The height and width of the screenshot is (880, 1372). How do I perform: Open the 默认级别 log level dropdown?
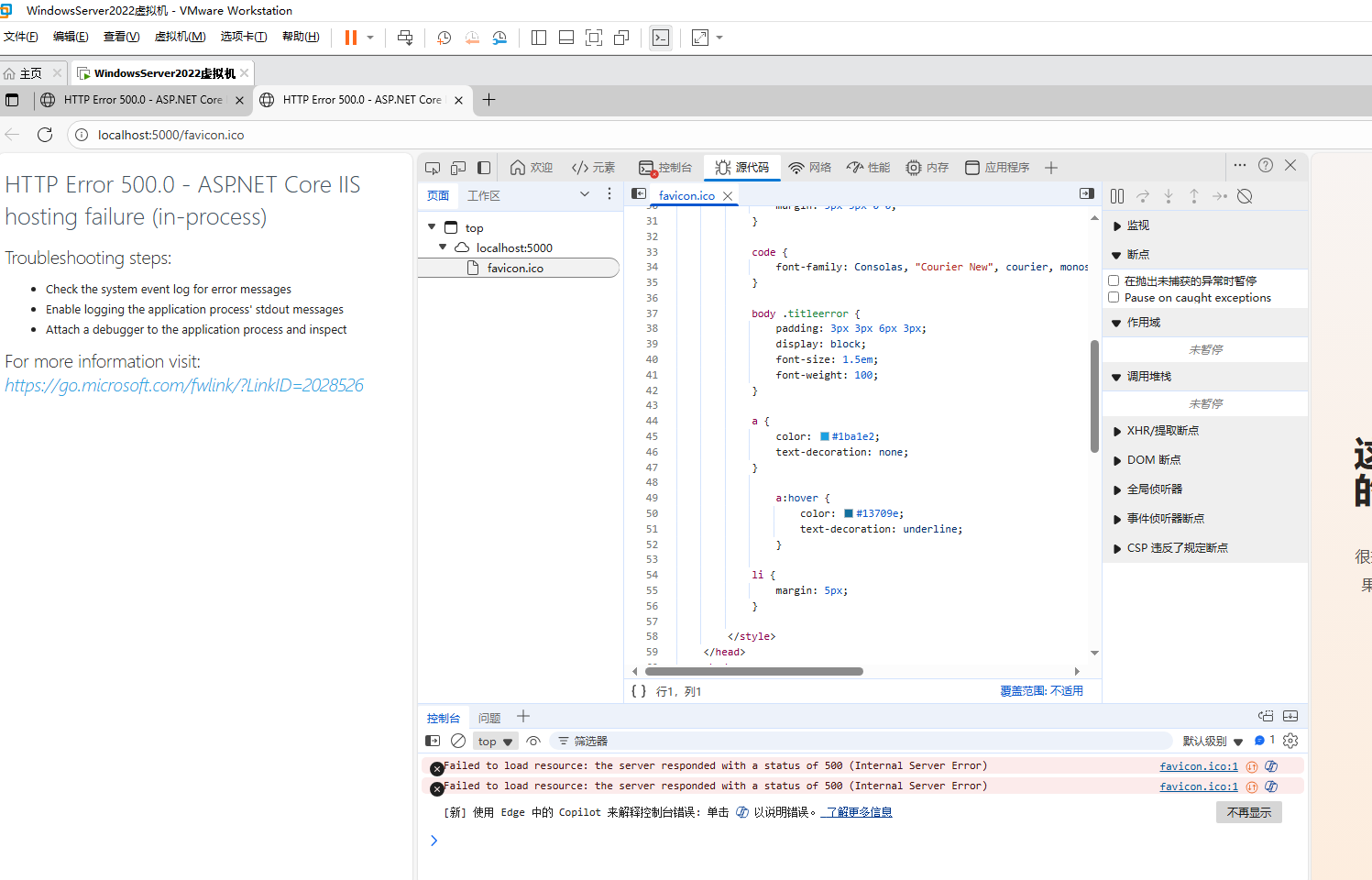[x=1213, y=742]
